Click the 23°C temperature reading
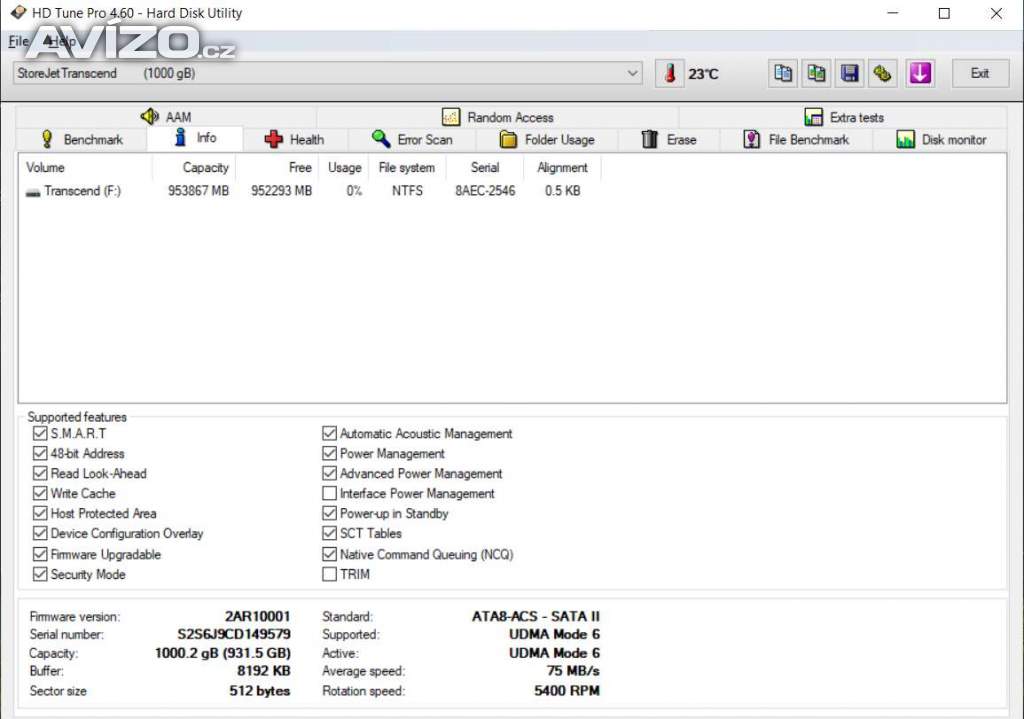Image resolution: width=1024 pixels, height=719 pixels. tap(703, 74)
